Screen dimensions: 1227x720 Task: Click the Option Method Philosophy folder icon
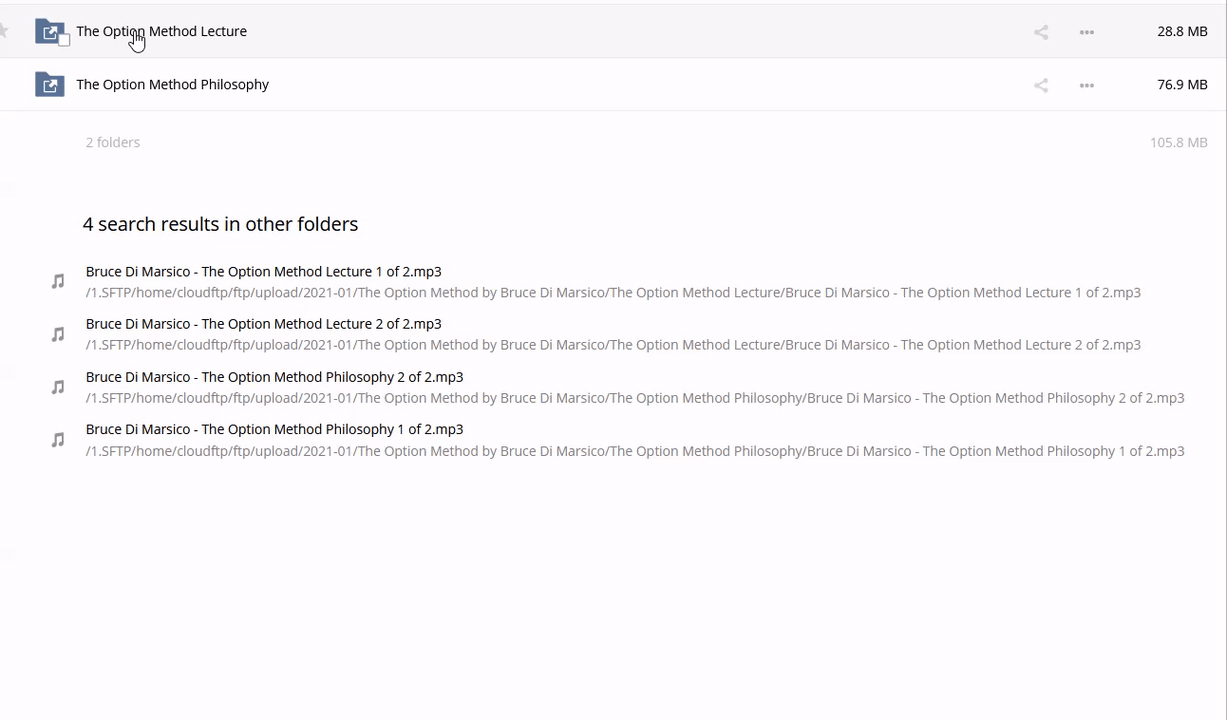tap(49, 84)
